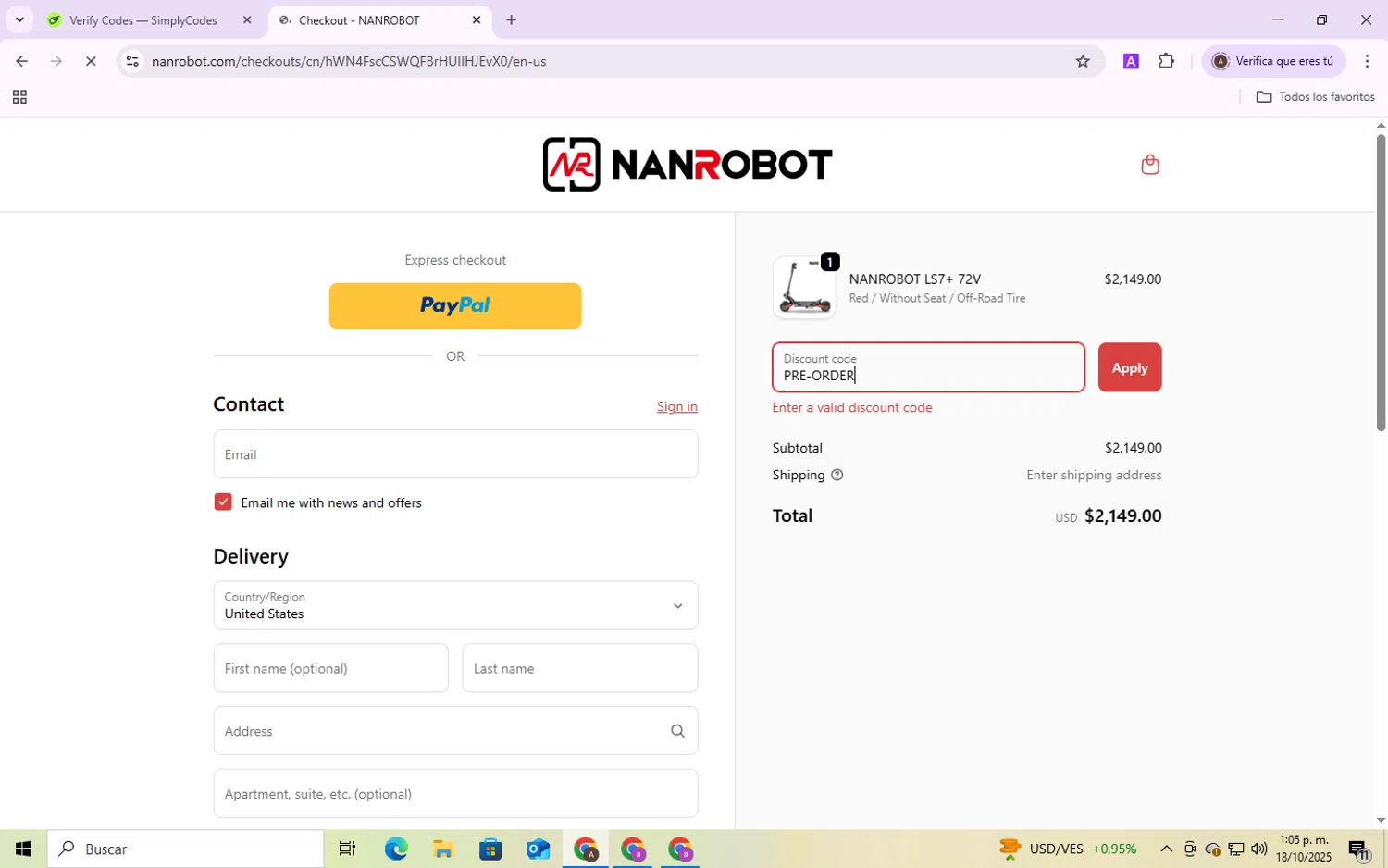Open USD/VES widget on taskbar
This screenshot has height=868, width=1388.
(x=1068, y=849)
